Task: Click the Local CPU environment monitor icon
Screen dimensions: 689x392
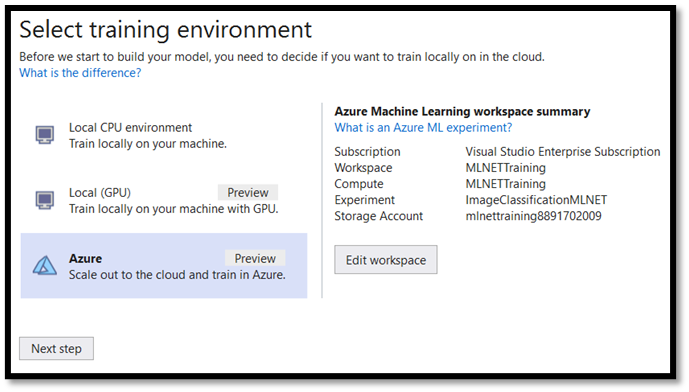Action: click(x=45, y=135)
